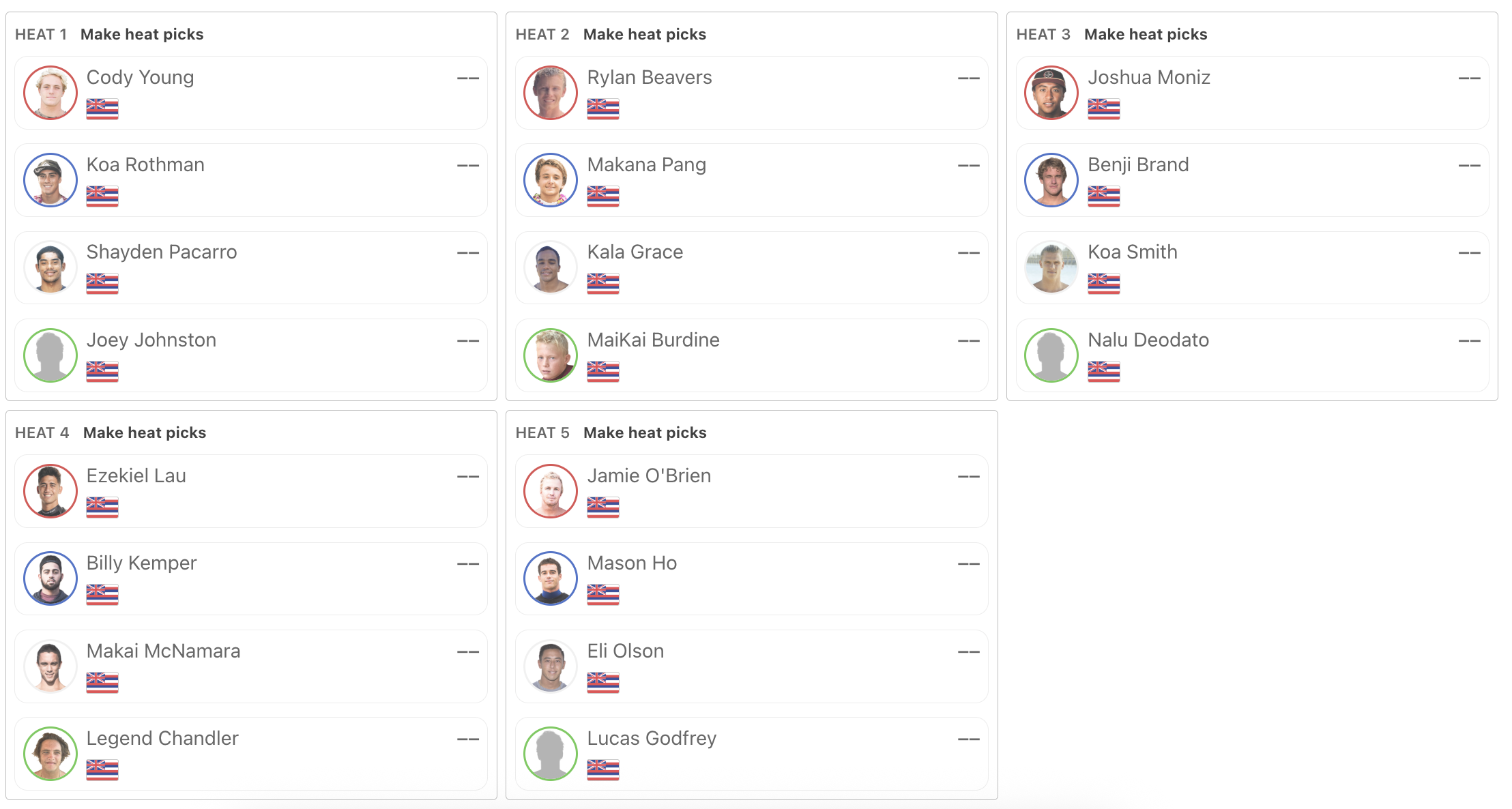Click Cody Young's avatar photo
This screenshot has height=809, width=1512.
click(x=50, y=93)
